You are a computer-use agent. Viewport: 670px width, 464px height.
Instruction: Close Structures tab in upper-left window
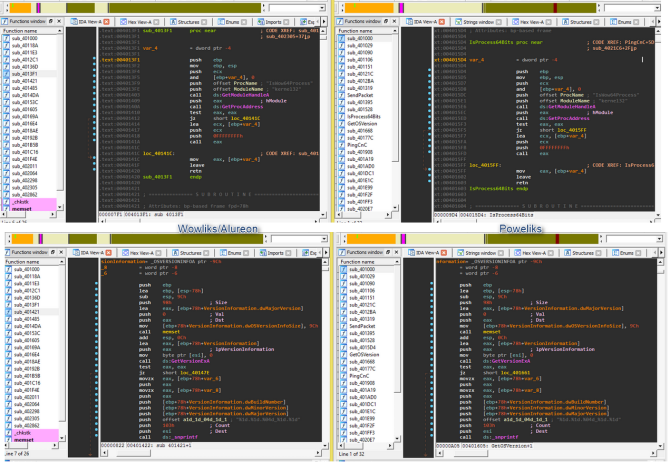[204, 21]
